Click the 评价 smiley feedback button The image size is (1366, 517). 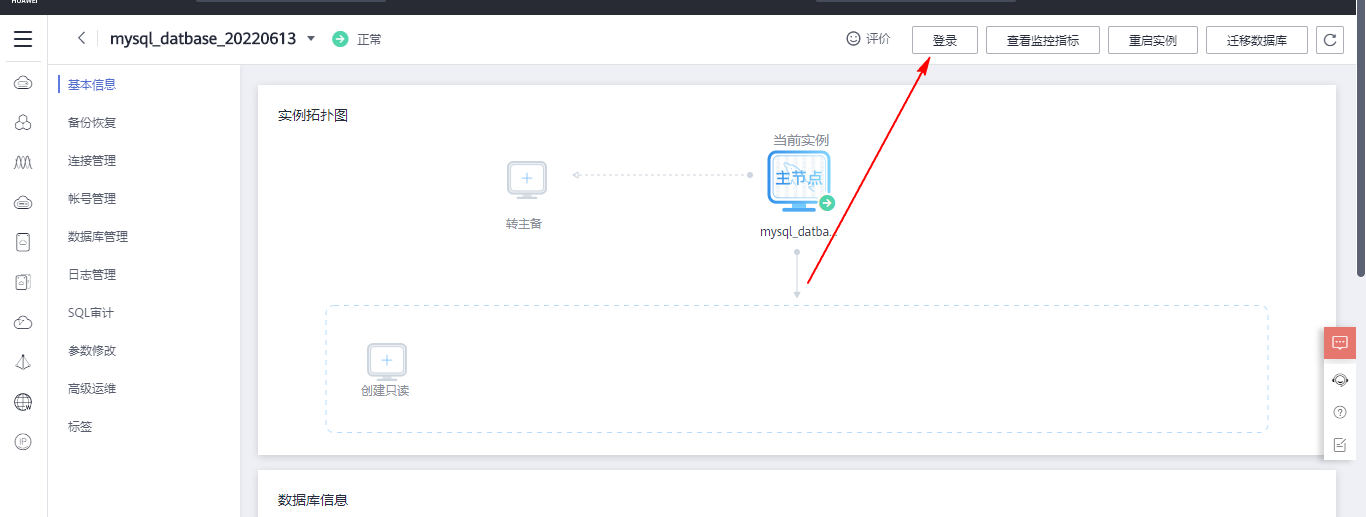868,39
